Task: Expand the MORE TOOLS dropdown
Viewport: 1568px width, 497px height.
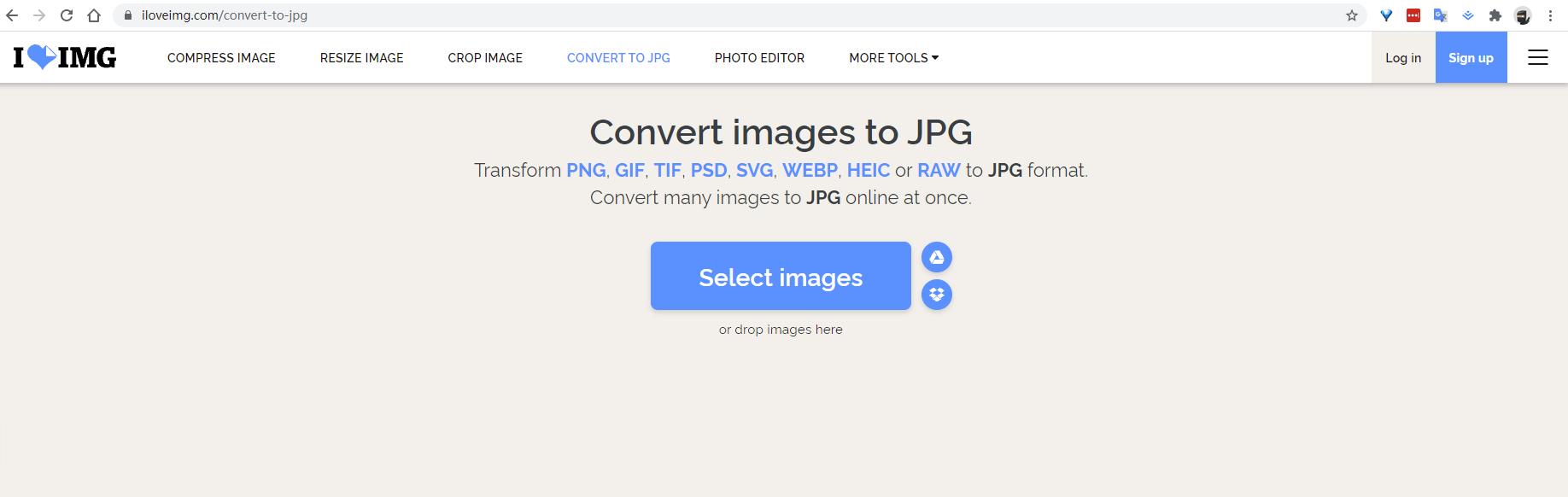Action: click(x=893, y=58)
